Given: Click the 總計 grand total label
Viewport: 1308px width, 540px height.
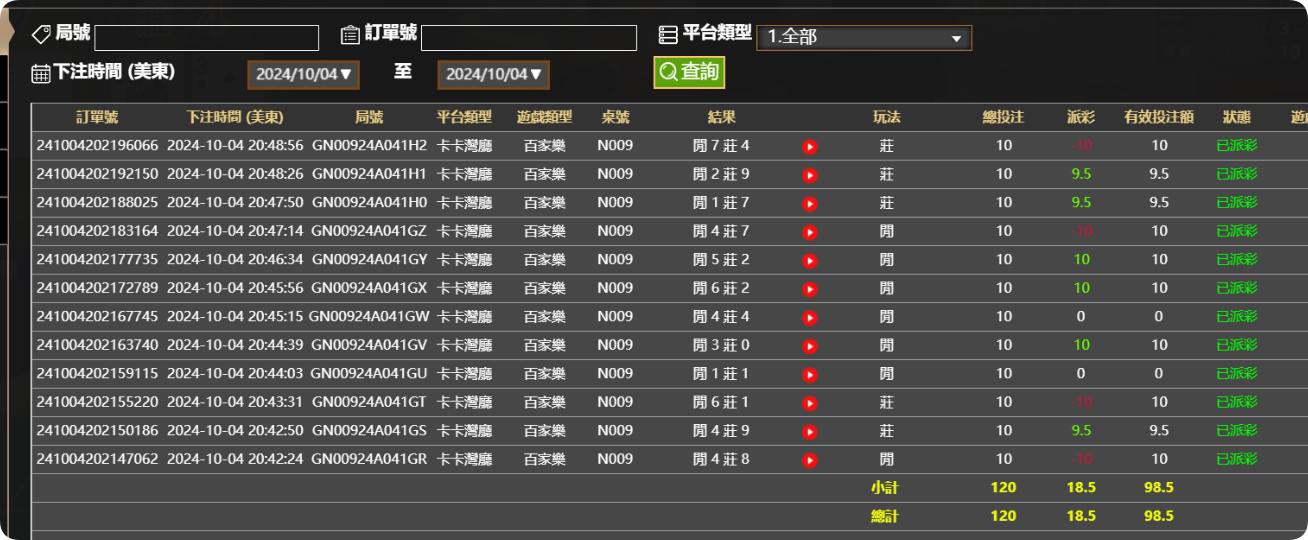Looking at the screenshot, I should point(887,517).
